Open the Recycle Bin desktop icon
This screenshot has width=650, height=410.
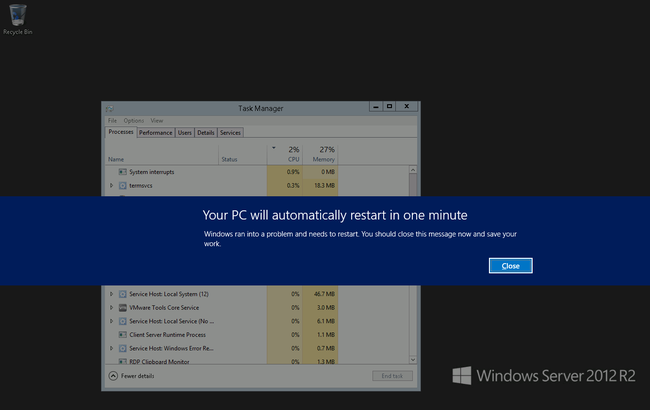17,19
